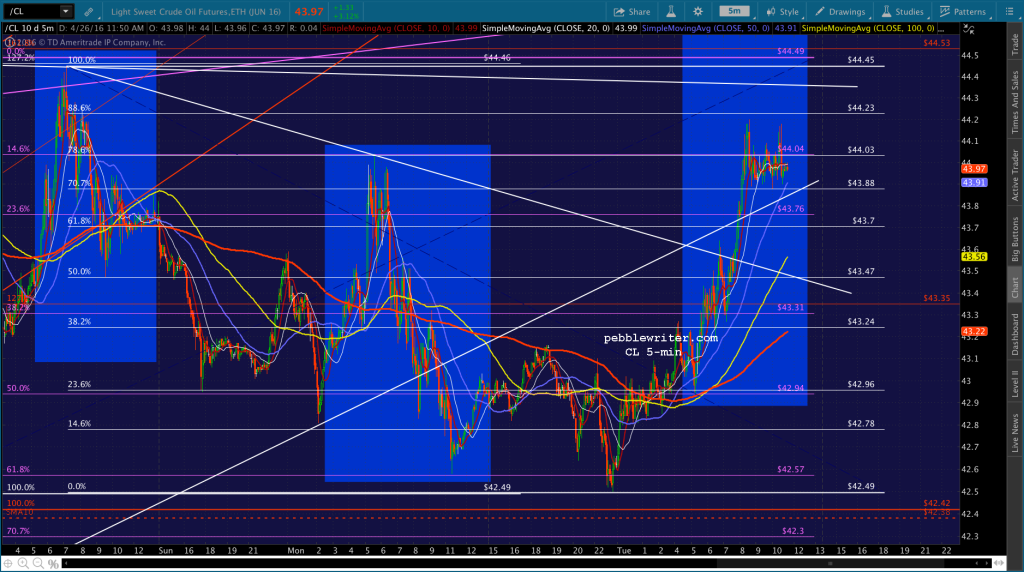Open the Style menu

coord(782,12)
